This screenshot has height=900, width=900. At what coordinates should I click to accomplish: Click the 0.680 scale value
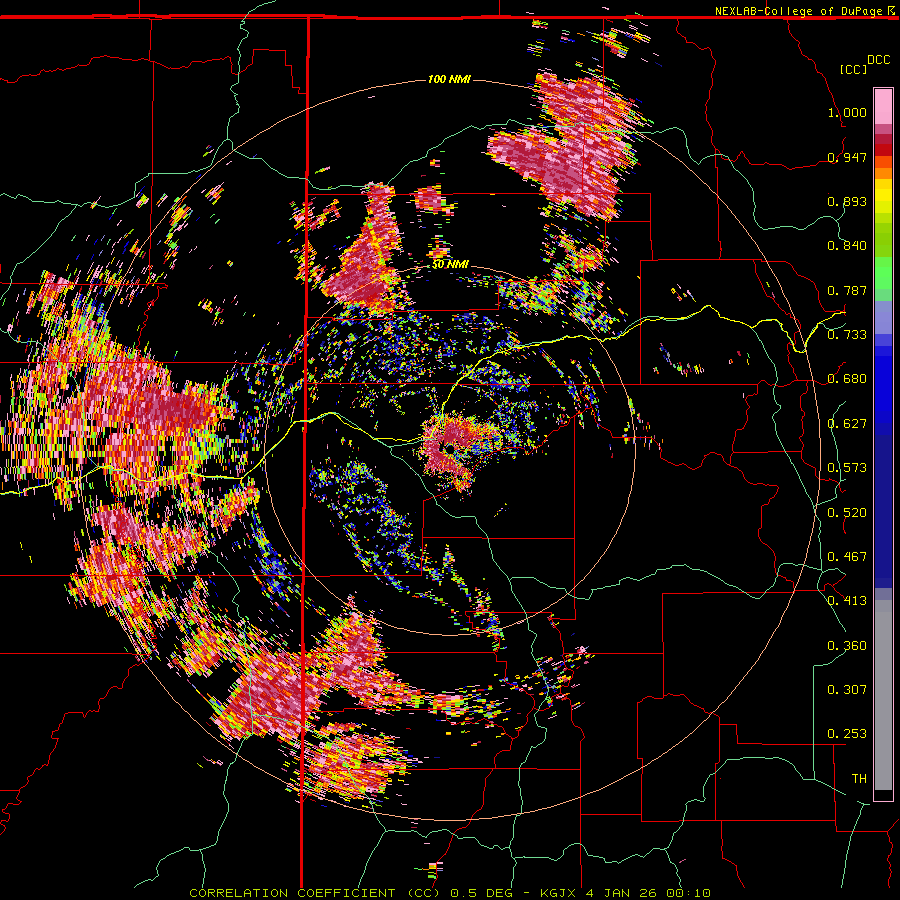(847, 379)
